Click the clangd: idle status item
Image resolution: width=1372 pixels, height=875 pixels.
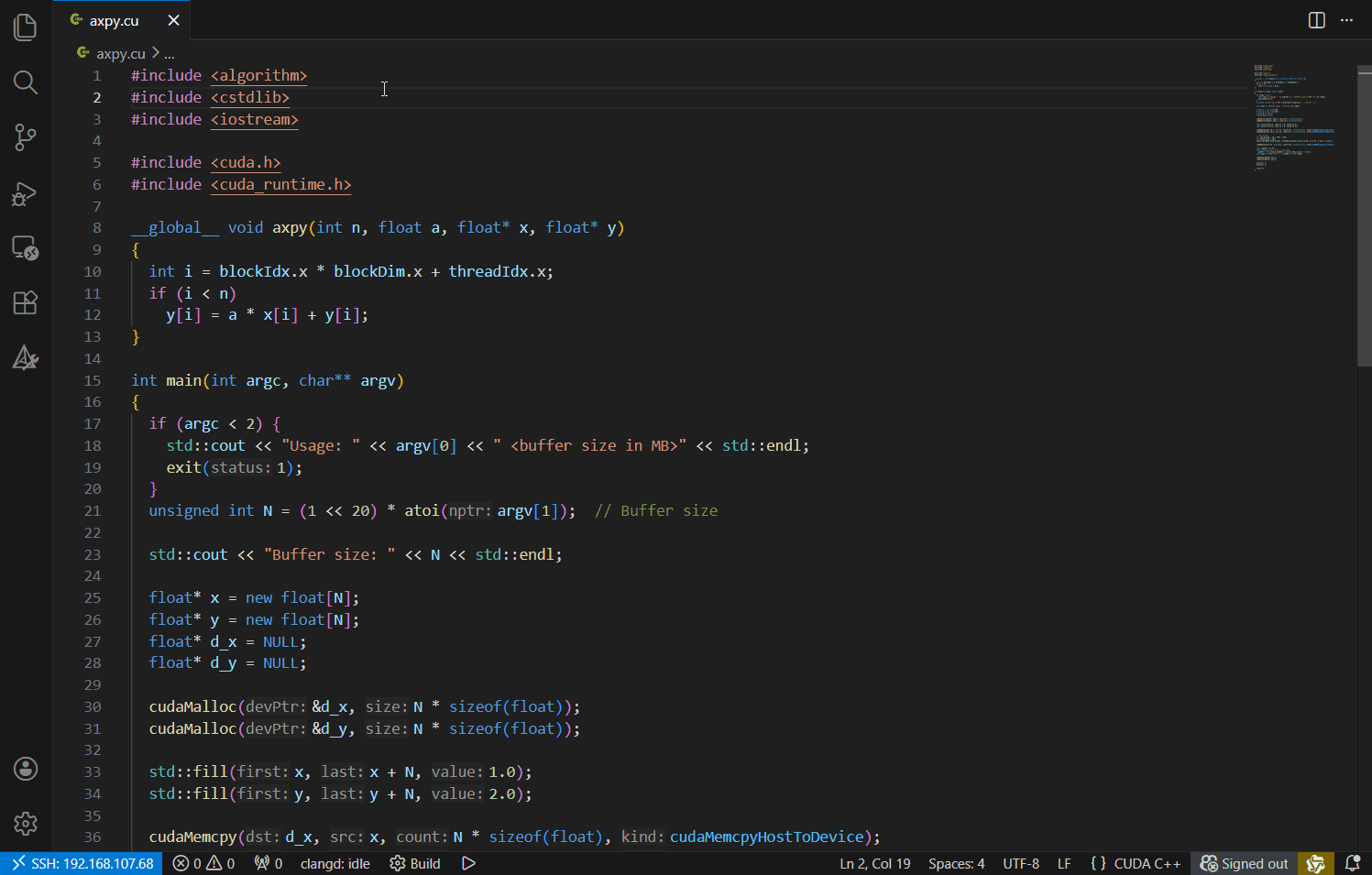(335, 863)
